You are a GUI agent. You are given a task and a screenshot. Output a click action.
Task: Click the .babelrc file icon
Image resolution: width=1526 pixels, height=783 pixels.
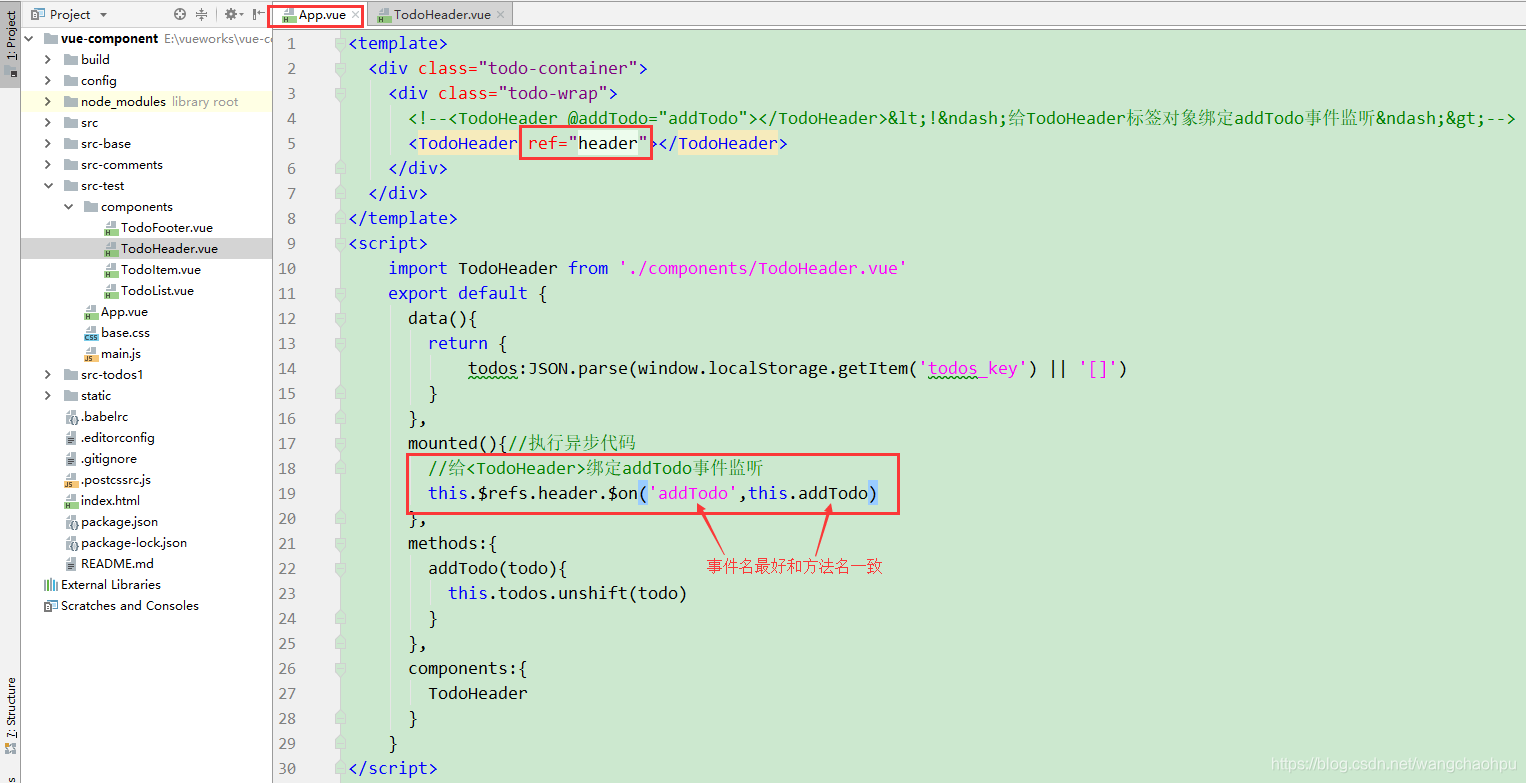coord(71,417)
